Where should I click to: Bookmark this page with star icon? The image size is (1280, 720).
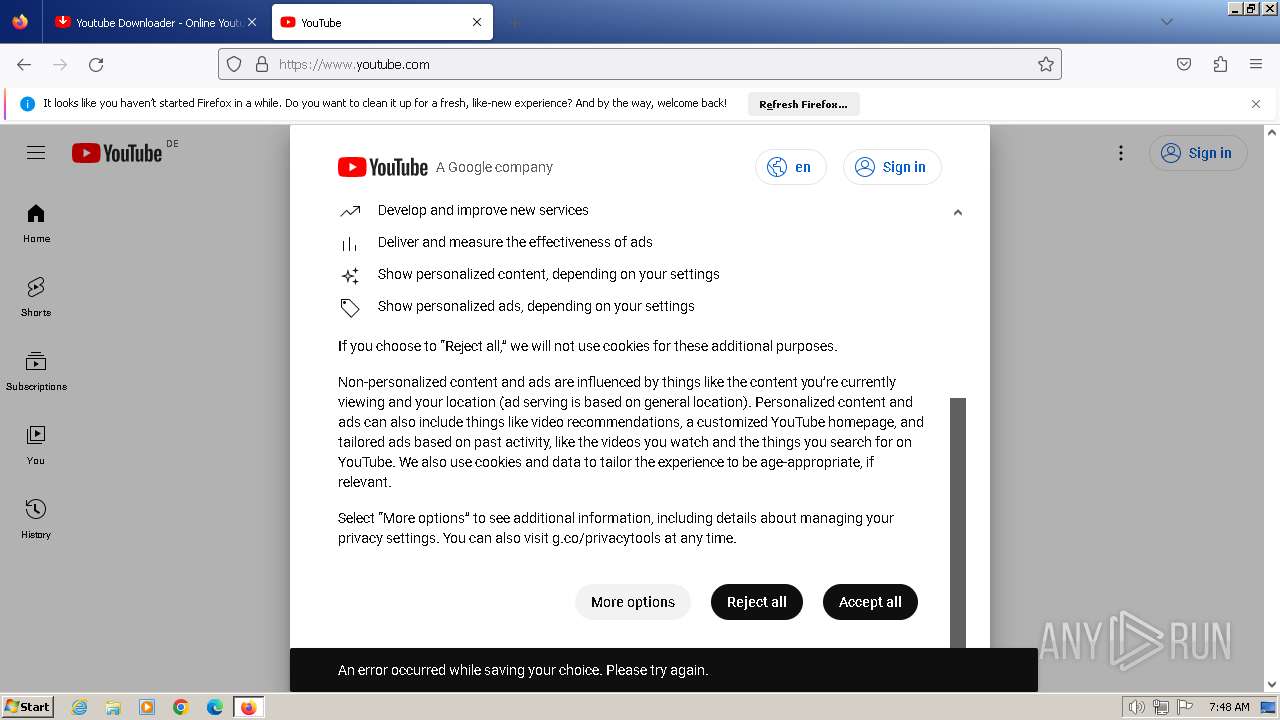coord(1046,64)
